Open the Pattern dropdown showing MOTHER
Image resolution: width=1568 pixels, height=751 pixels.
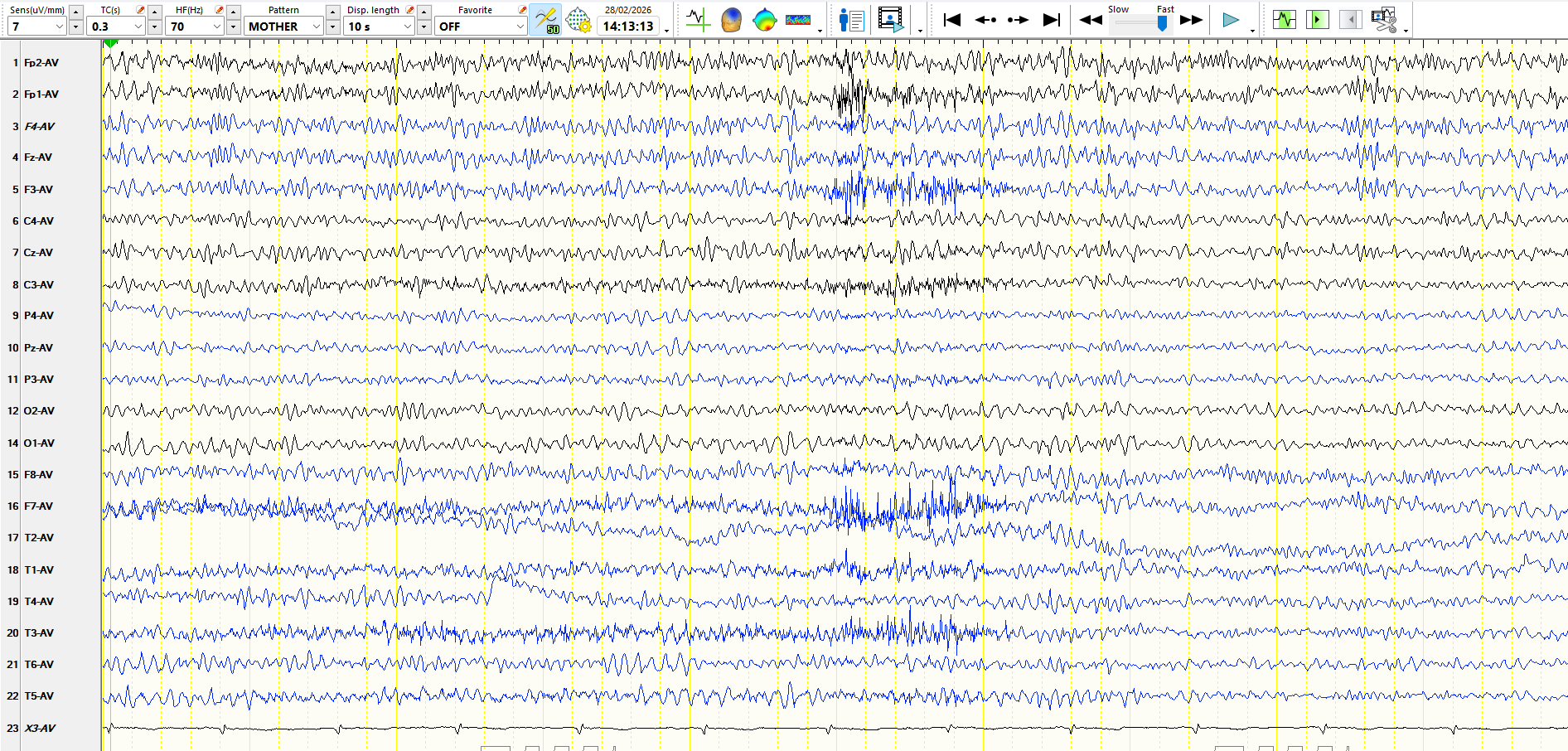point(316,27)
